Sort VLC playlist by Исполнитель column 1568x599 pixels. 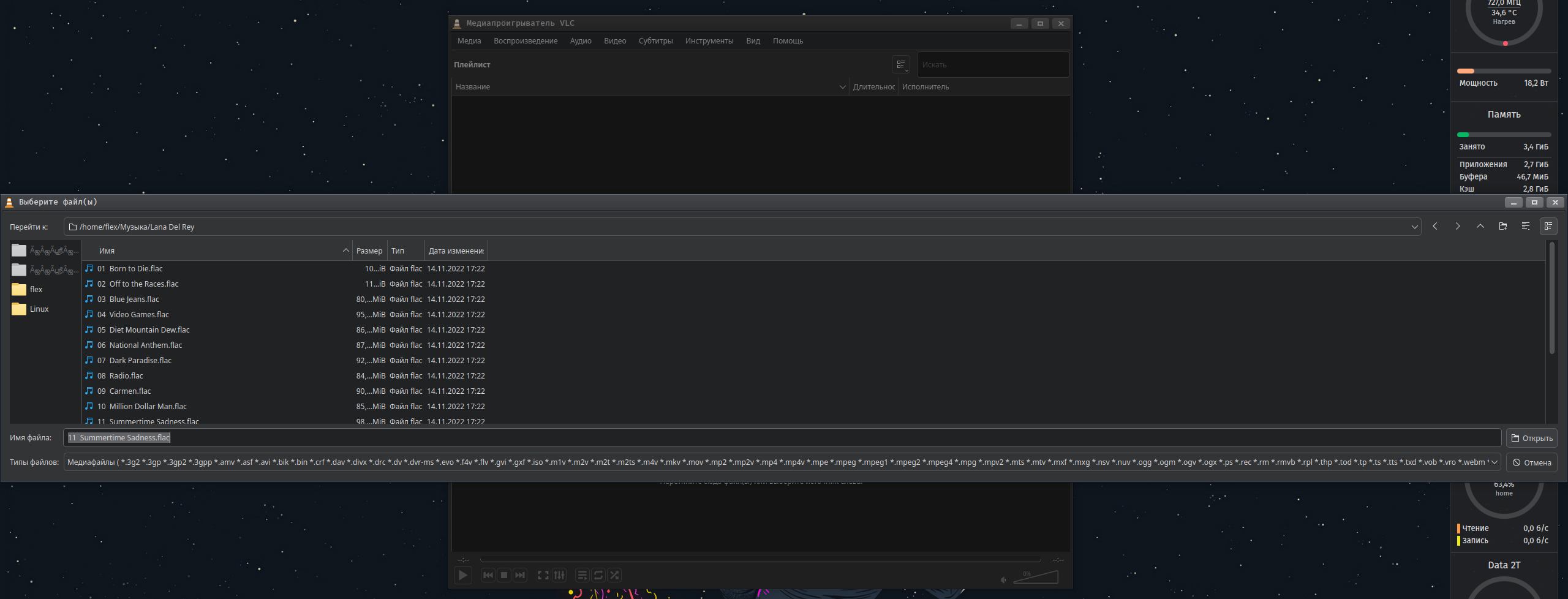coord(984,87)
